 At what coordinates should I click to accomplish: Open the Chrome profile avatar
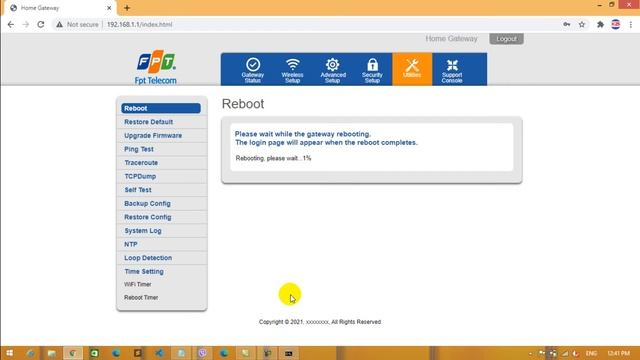616,24
